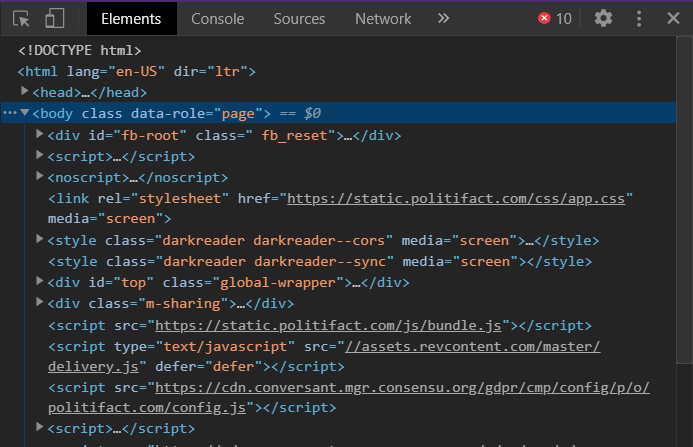Screen dimensions: 693x447
Task: Show more tabs with double chevron
Action: [443, 19]
